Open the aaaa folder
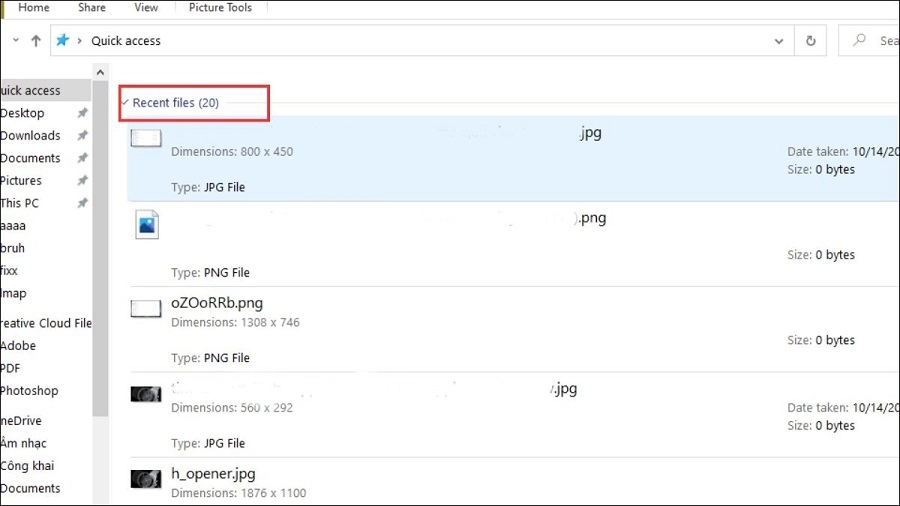This screenshot has width=900, height=506. [13, 225]
